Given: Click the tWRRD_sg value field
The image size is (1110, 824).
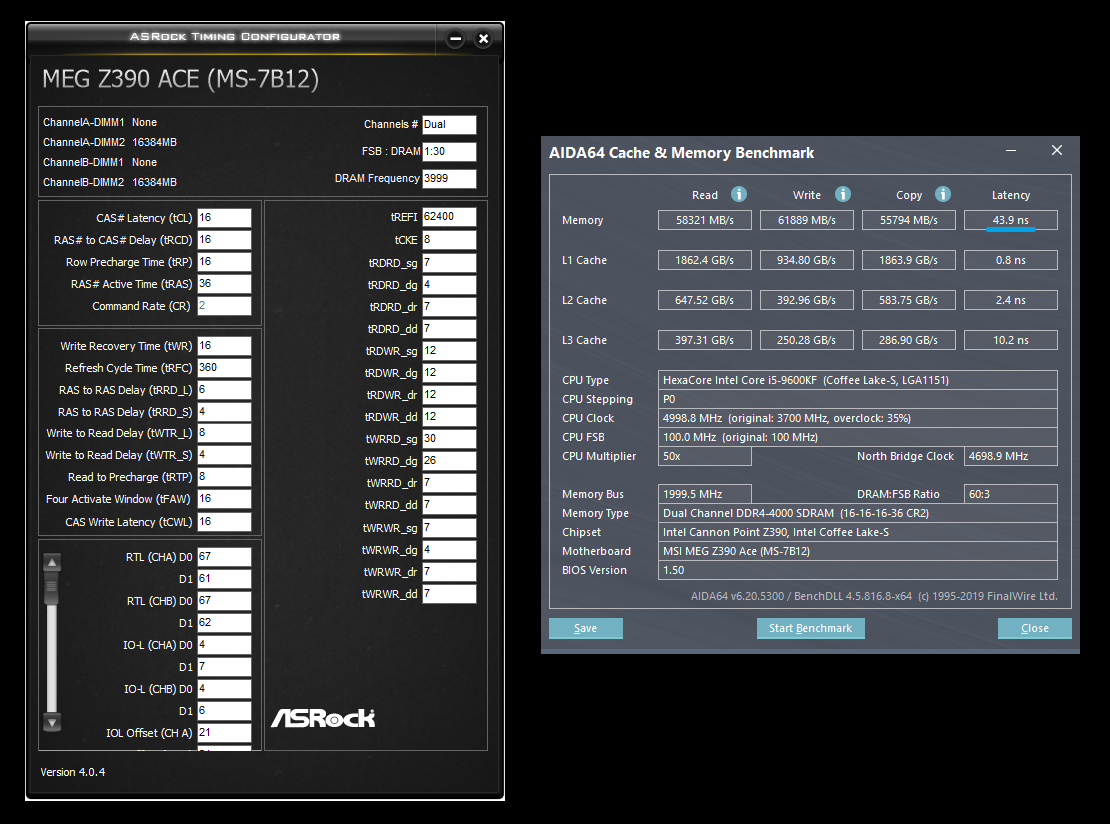Looking at the screenshot, I should coord(449,438).
